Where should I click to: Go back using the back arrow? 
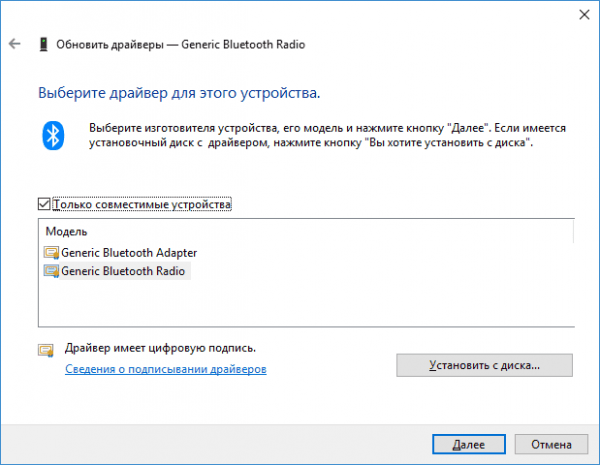tap(15, 44)
